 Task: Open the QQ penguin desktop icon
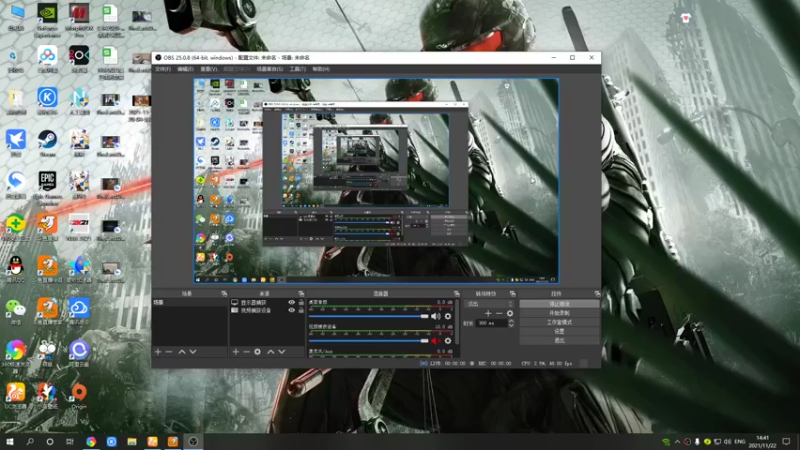[16, 269]
